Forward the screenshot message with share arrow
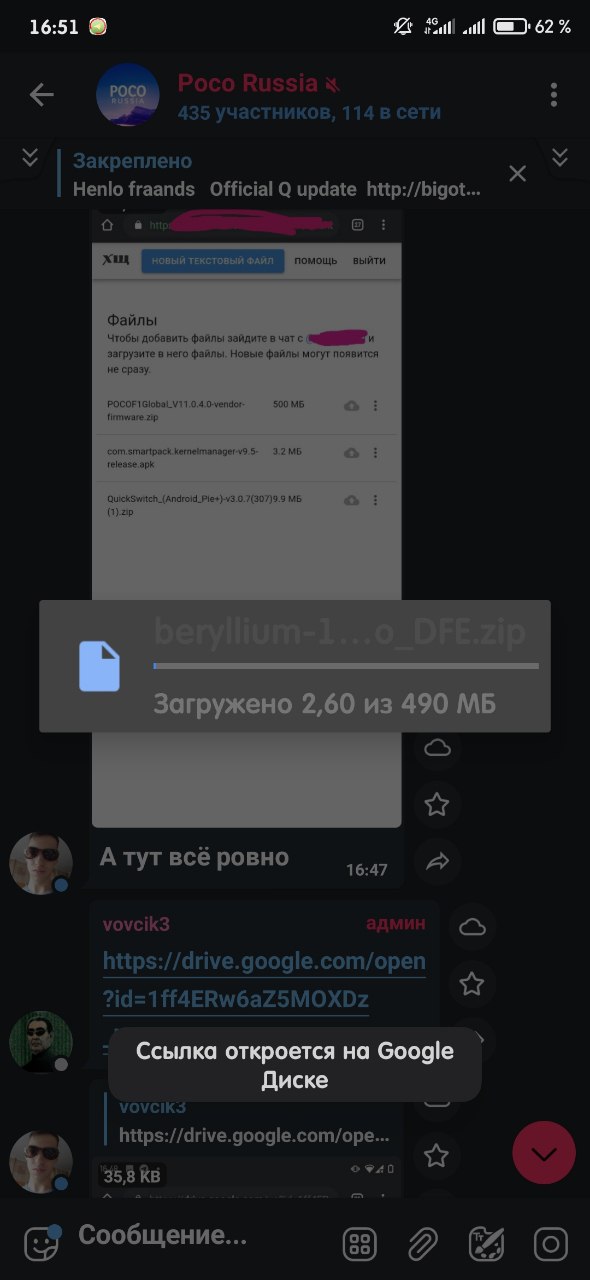 pos(437,861)
